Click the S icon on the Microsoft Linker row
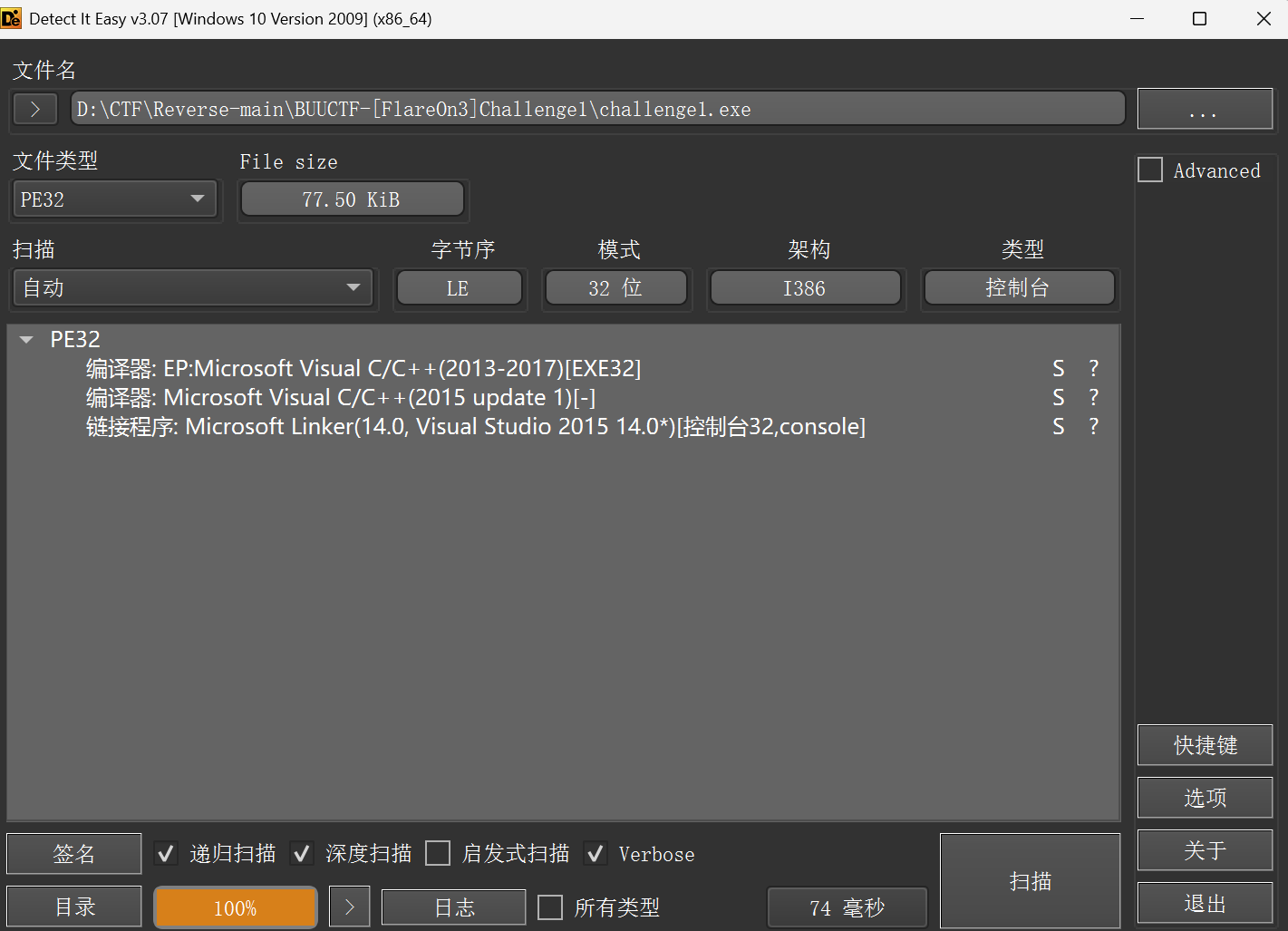This screenshot has width=1288, height=931. pos(1058,426)
